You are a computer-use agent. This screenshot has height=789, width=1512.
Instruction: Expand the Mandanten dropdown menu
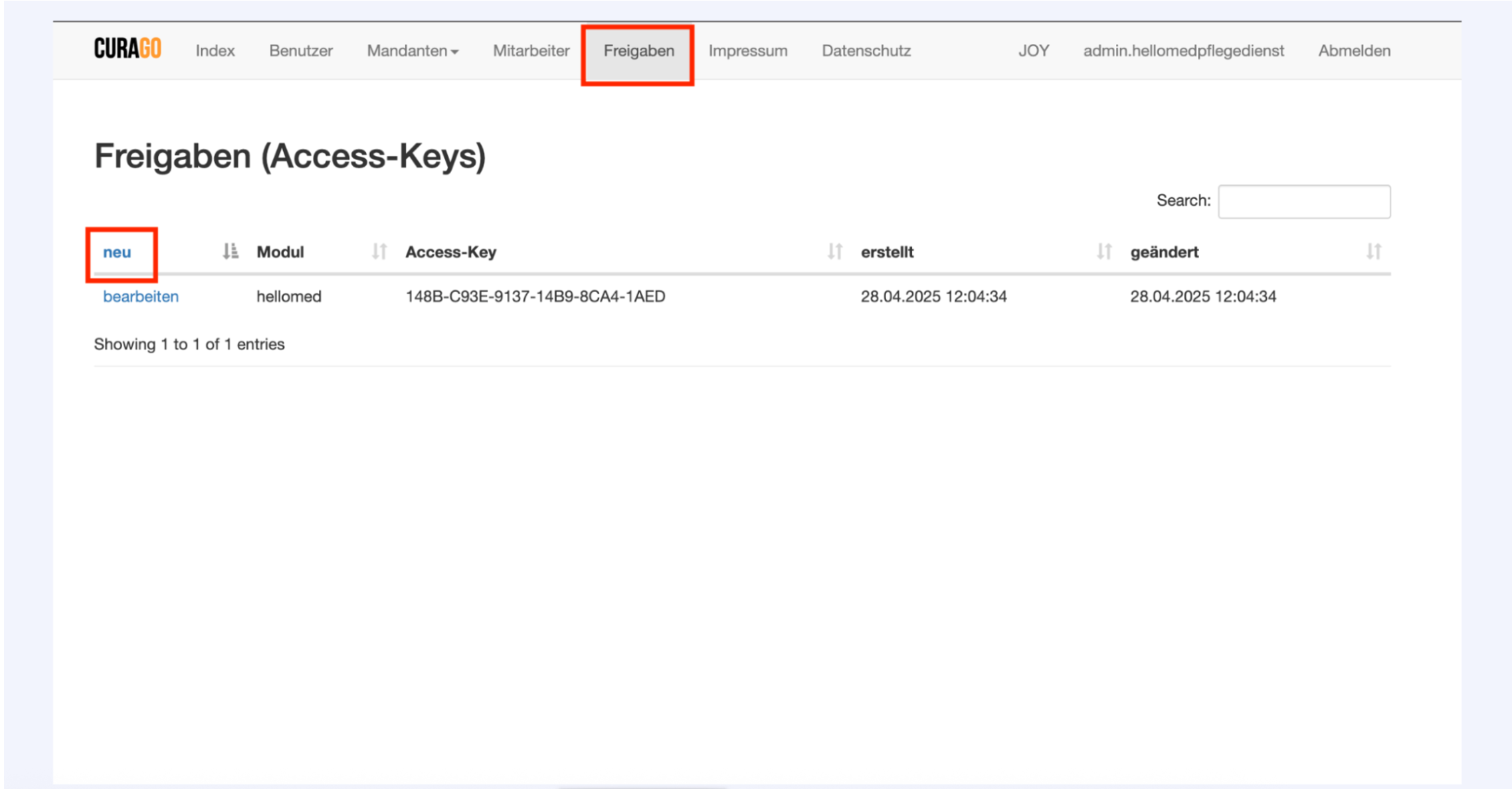413,51
